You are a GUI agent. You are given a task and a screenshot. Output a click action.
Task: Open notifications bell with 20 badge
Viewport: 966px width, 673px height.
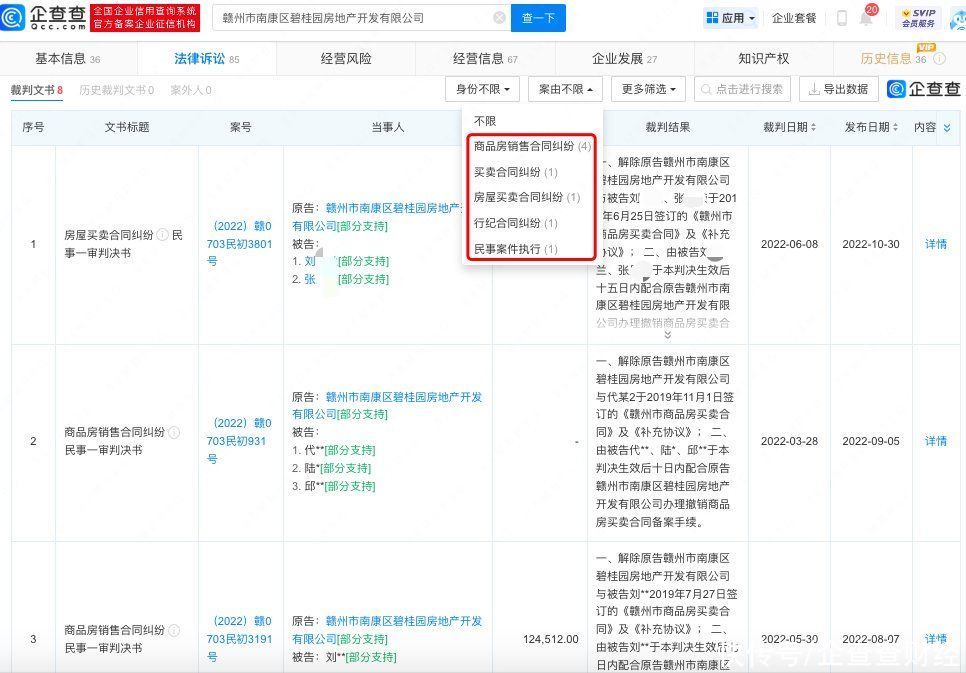867,16
